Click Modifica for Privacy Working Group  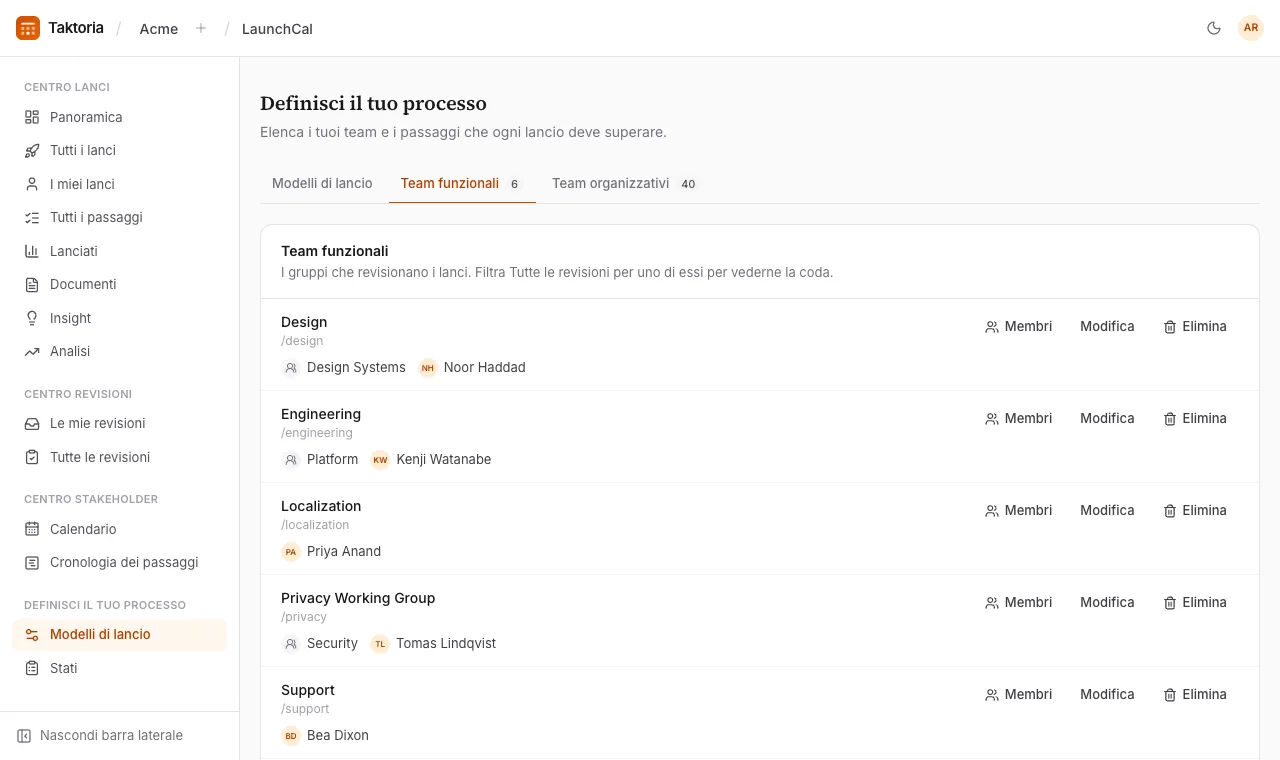tap(1107, 602)
